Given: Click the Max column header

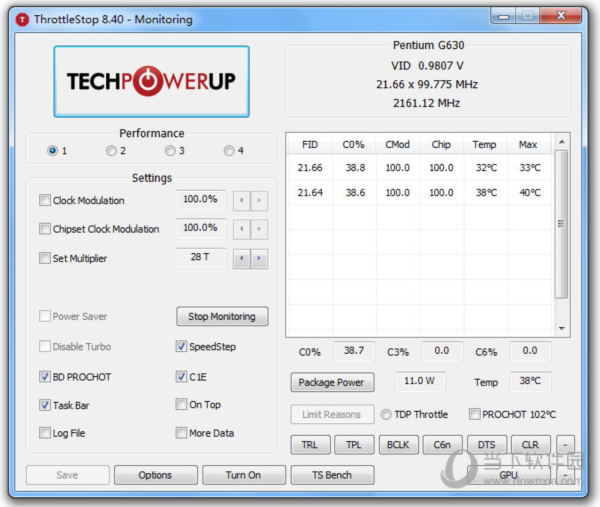Looking at the screenshot, I should point(528,145).
